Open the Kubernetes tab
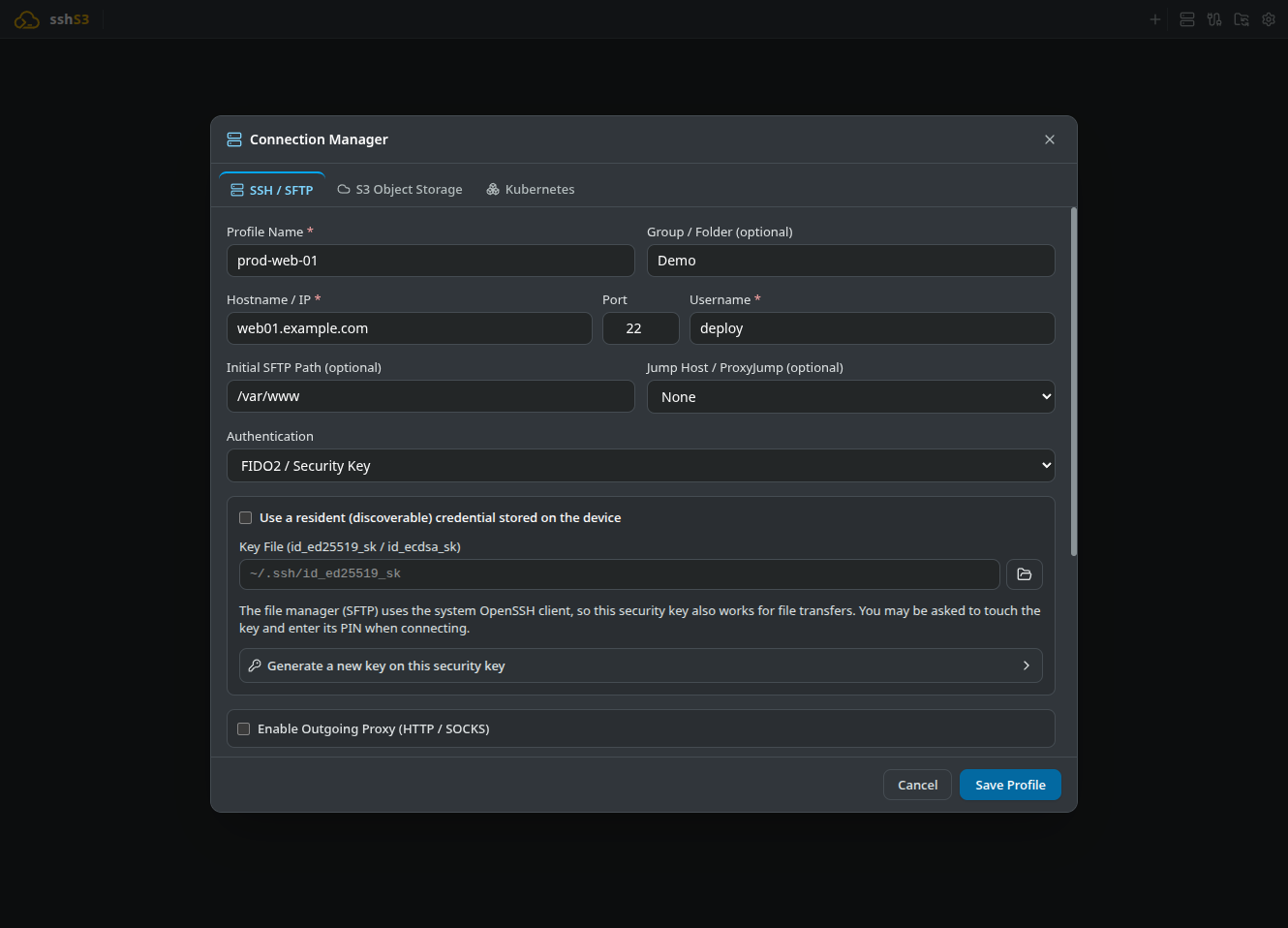This screenshot has width=1288, height=928. tap(531, 190)
